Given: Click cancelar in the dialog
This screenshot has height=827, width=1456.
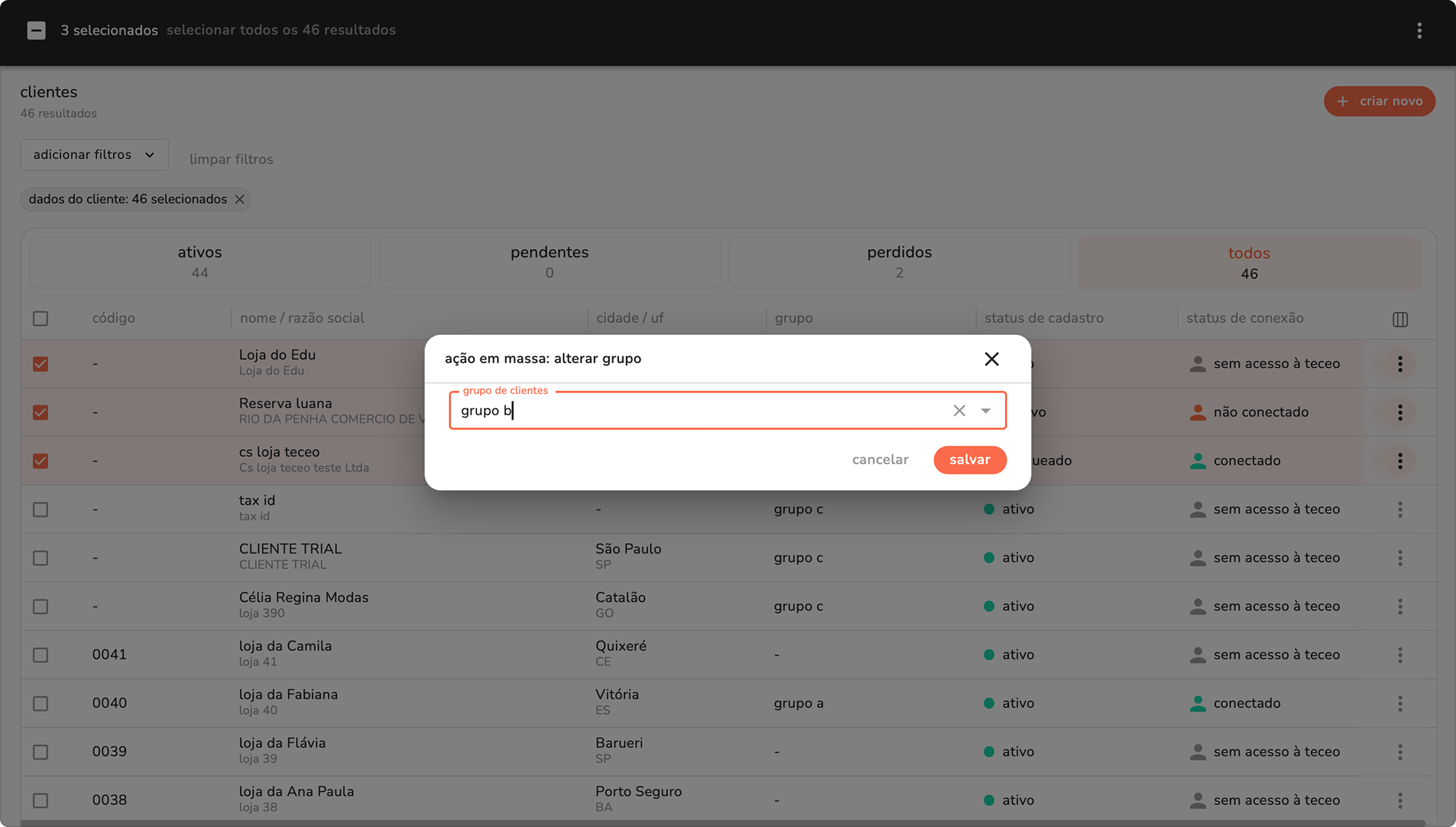Looking at the screenshot, I should pyautogui.click(x=880, y=460).
